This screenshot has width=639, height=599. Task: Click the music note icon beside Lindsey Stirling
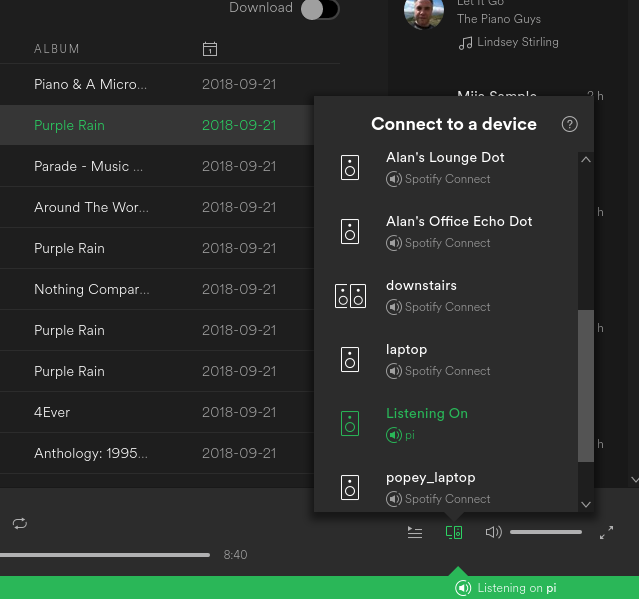click(x=465, y=43)
